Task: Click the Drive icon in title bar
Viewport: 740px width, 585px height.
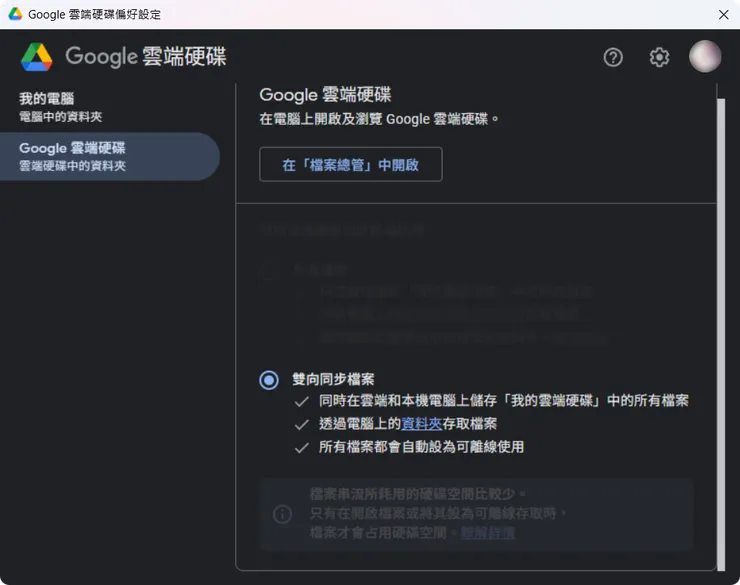Action: (x=15, y=14)
